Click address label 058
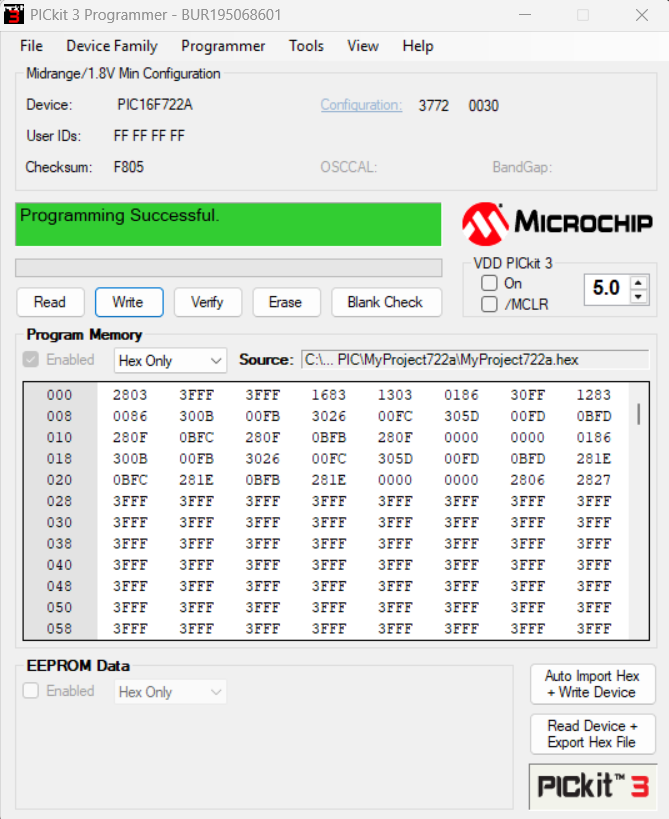The image size is (669, 819). pos(60,629)
